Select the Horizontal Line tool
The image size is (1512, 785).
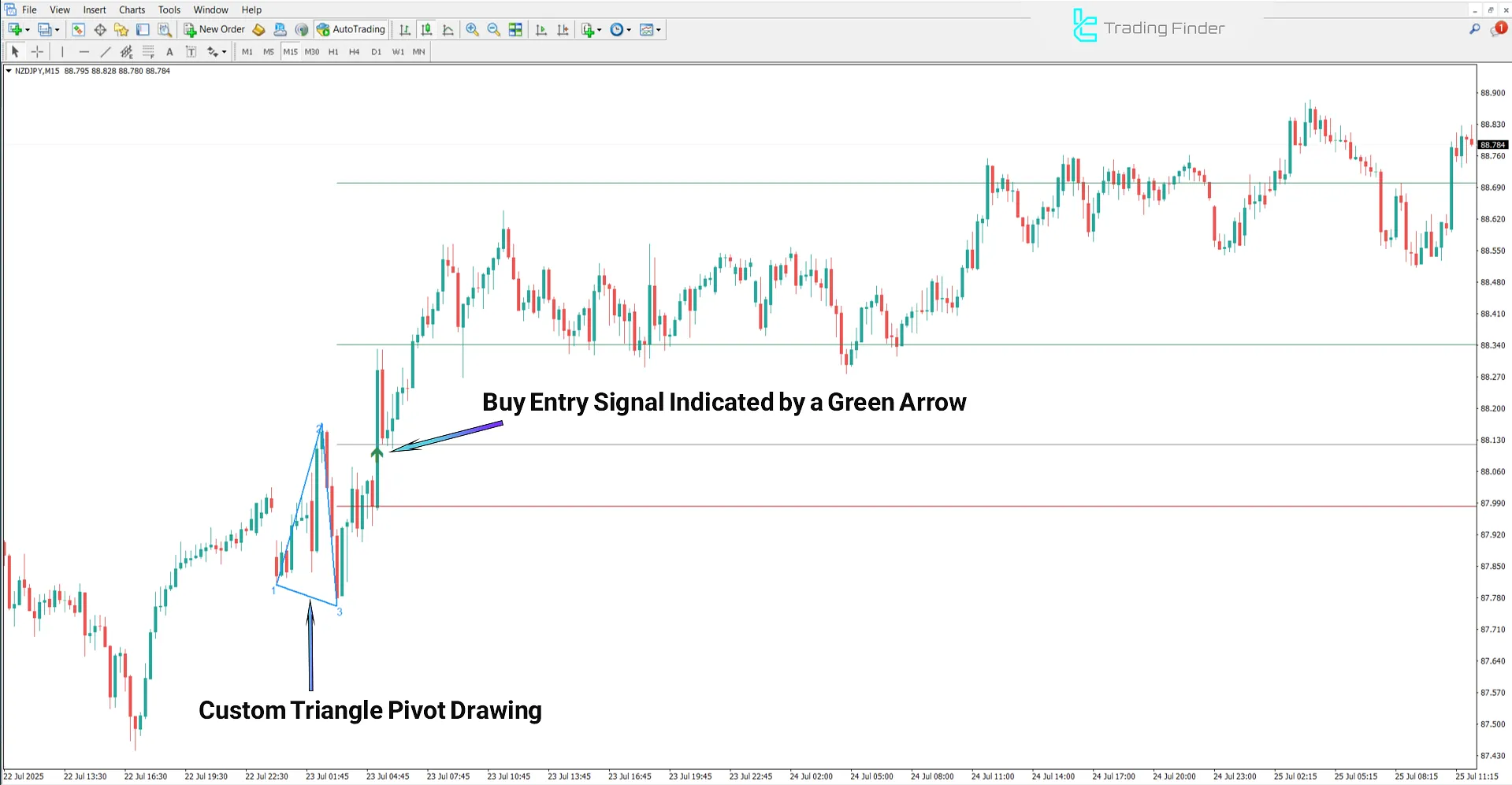tap(84, 51)
